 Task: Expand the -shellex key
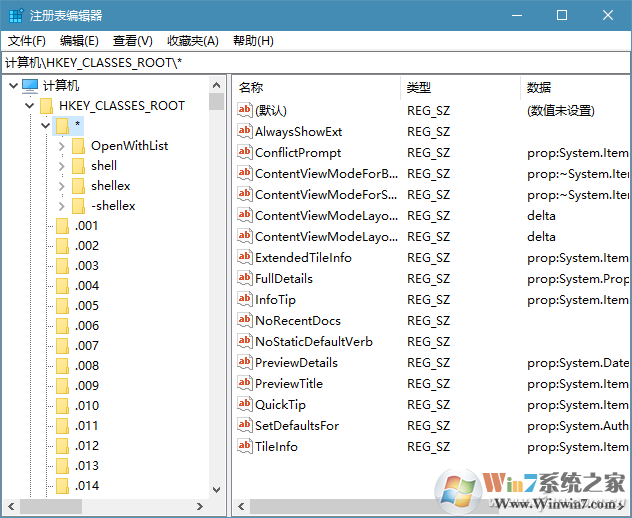click(62, 206)
